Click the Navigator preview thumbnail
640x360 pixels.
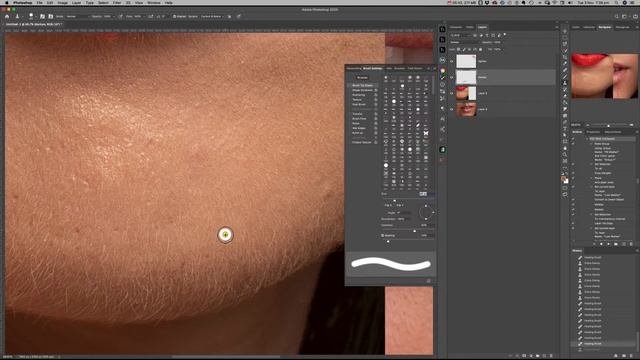(x=604, y=76)
